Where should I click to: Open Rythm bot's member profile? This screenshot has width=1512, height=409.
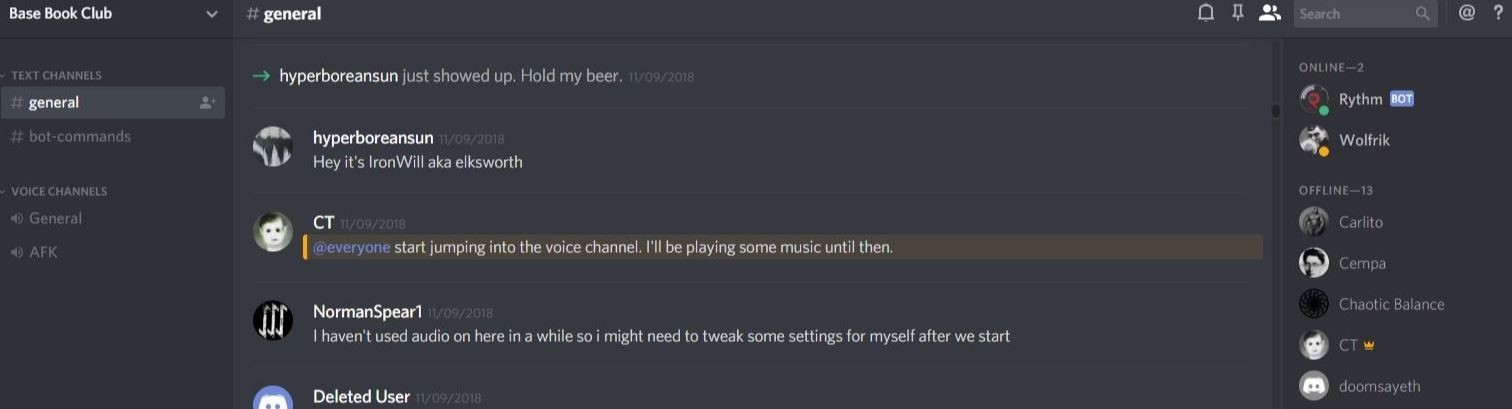[x=1360, y=99]
